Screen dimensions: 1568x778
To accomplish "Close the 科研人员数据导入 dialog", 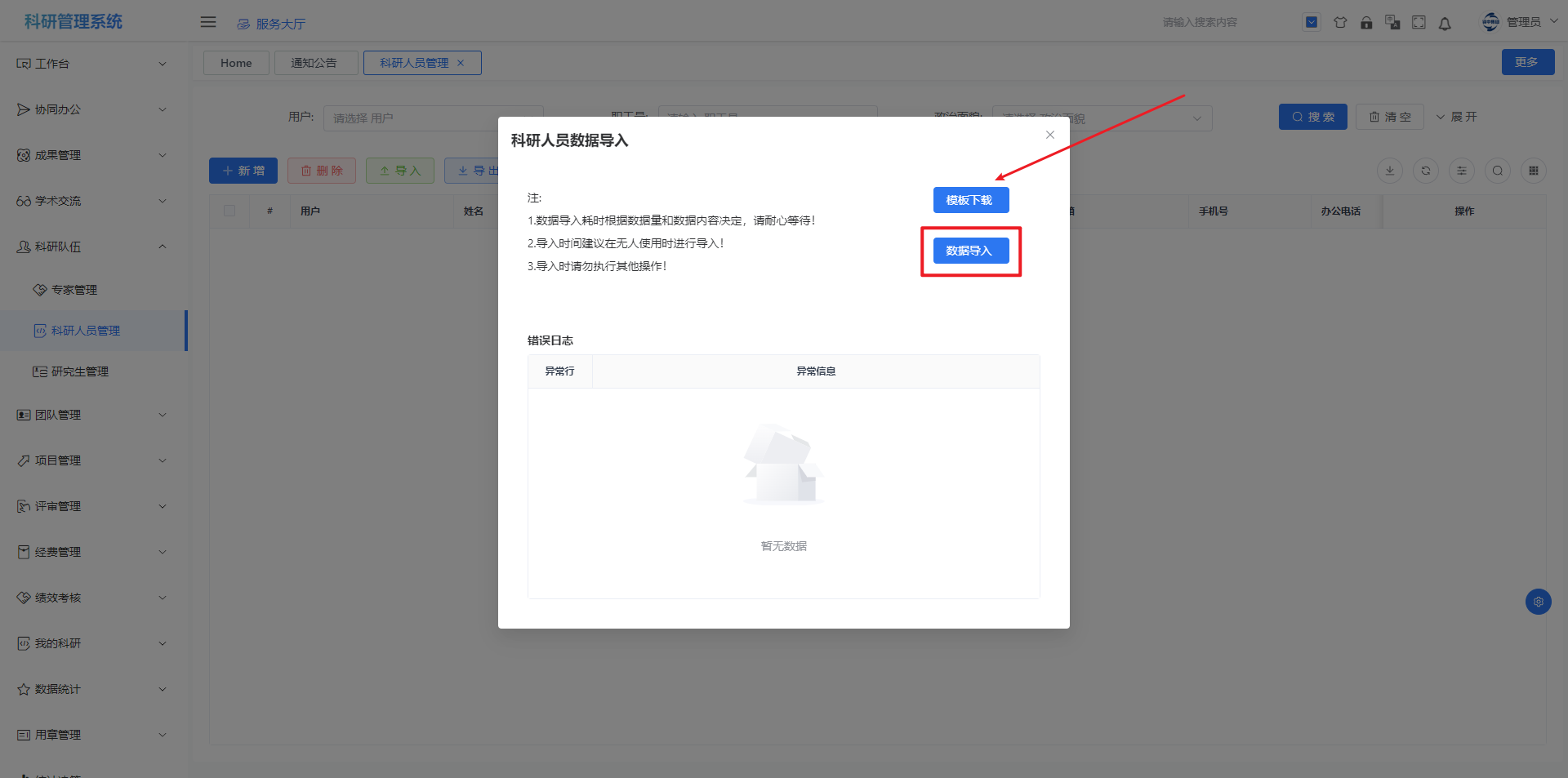I will (1050, 135).
